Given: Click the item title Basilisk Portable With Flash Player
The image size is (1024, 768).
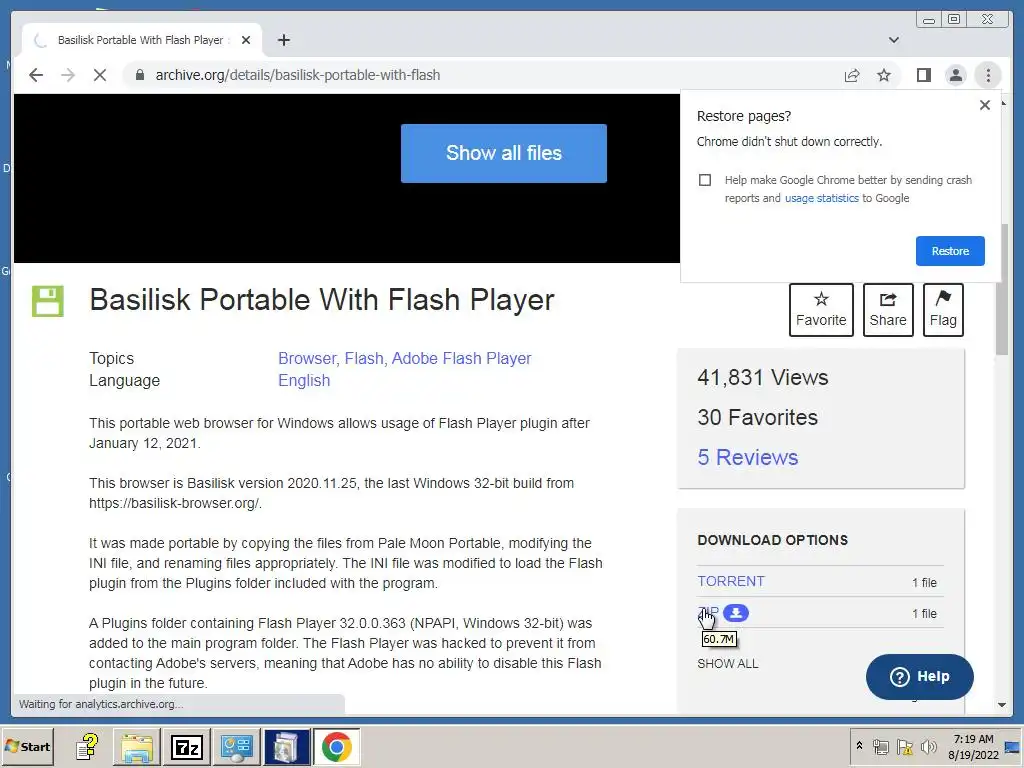Looking at the screenshot, I should point(322,300).
